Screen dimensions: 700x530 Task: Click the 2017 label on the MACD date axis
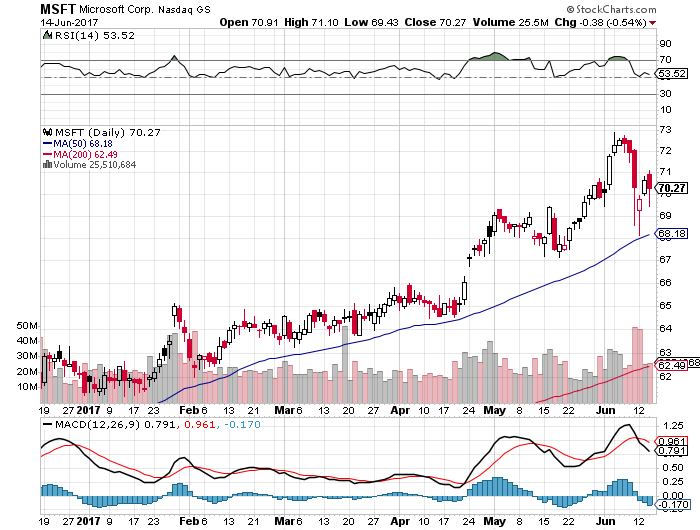click(x=89, y=522)
